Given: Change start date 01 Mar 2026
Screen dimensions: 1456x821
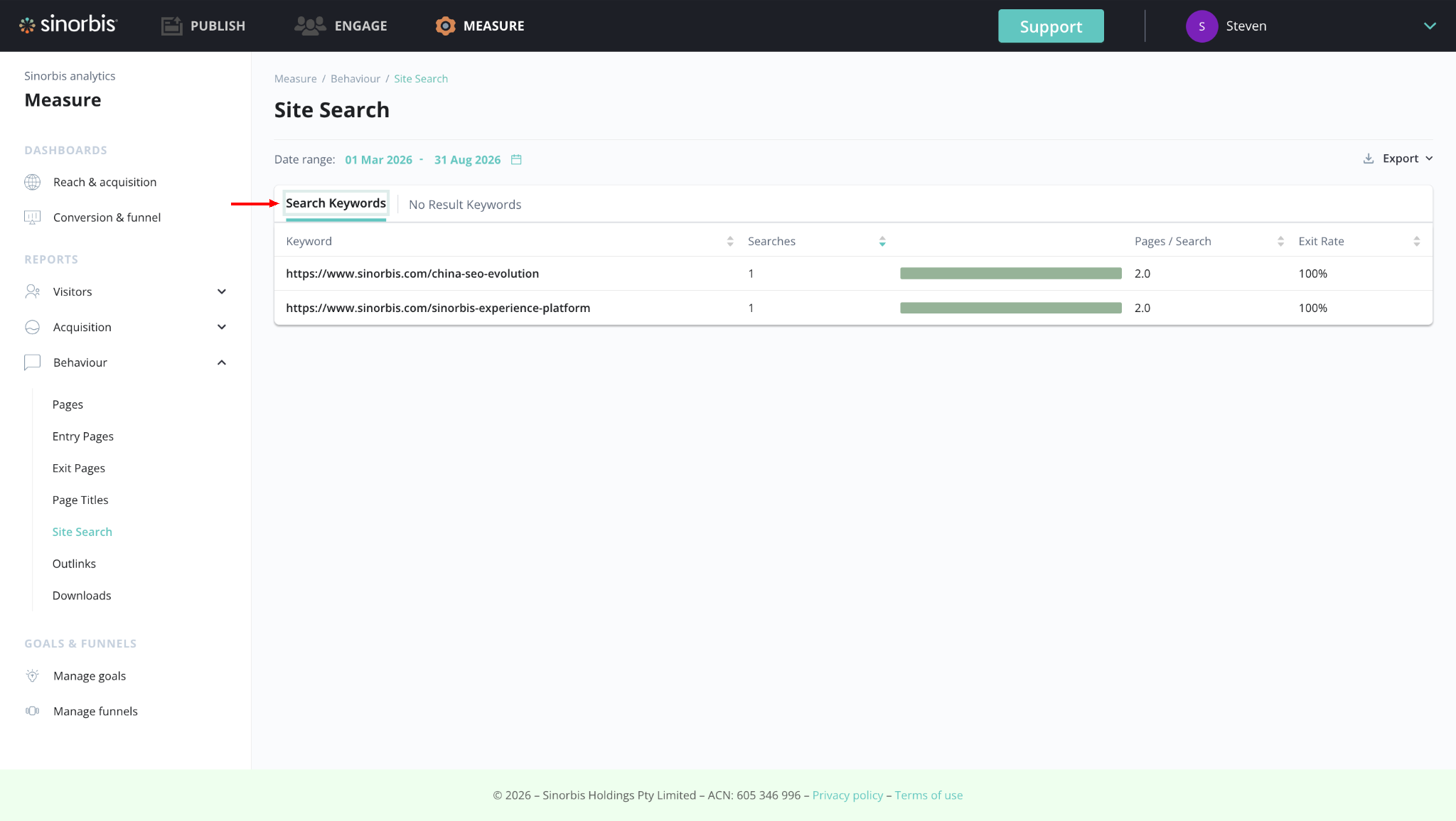Looking at the screenshot, I should (379, 160).
